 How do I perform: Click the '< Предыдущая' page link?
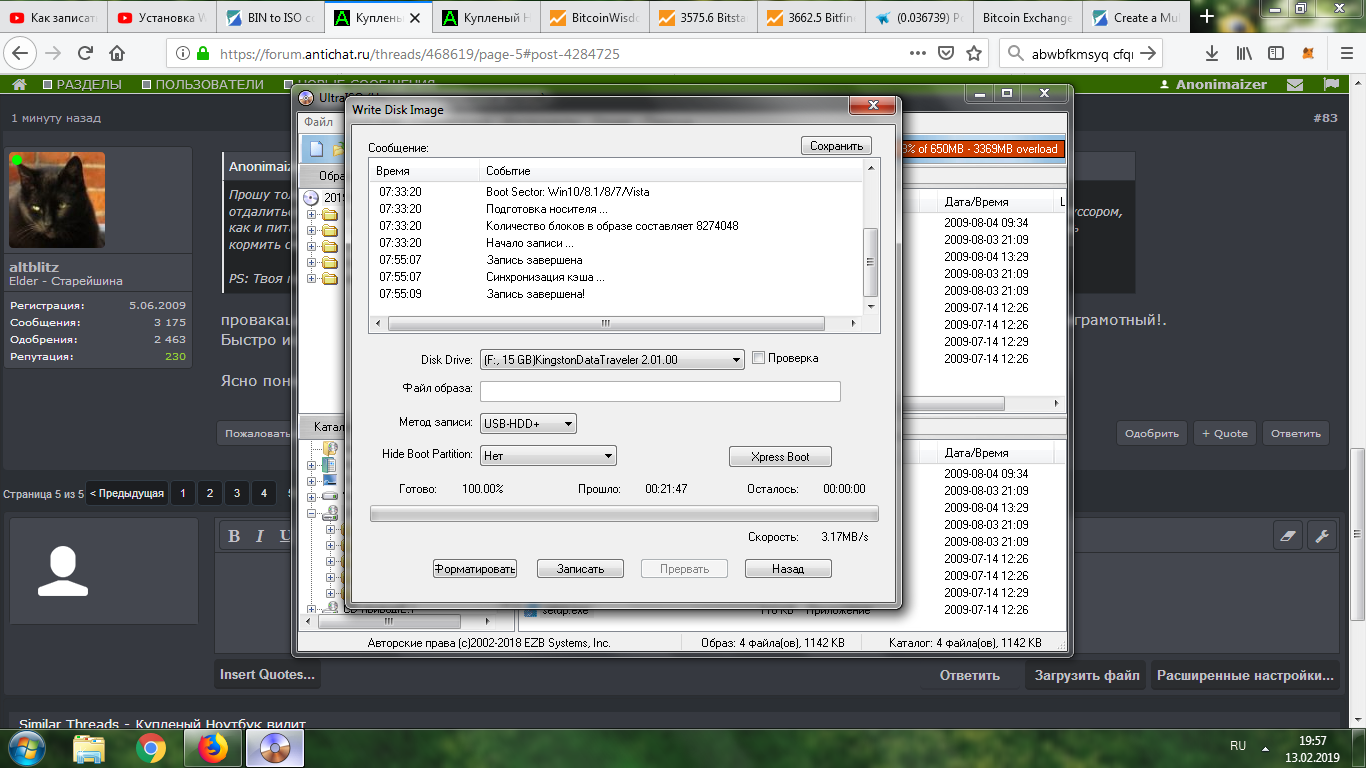(126, 493)
